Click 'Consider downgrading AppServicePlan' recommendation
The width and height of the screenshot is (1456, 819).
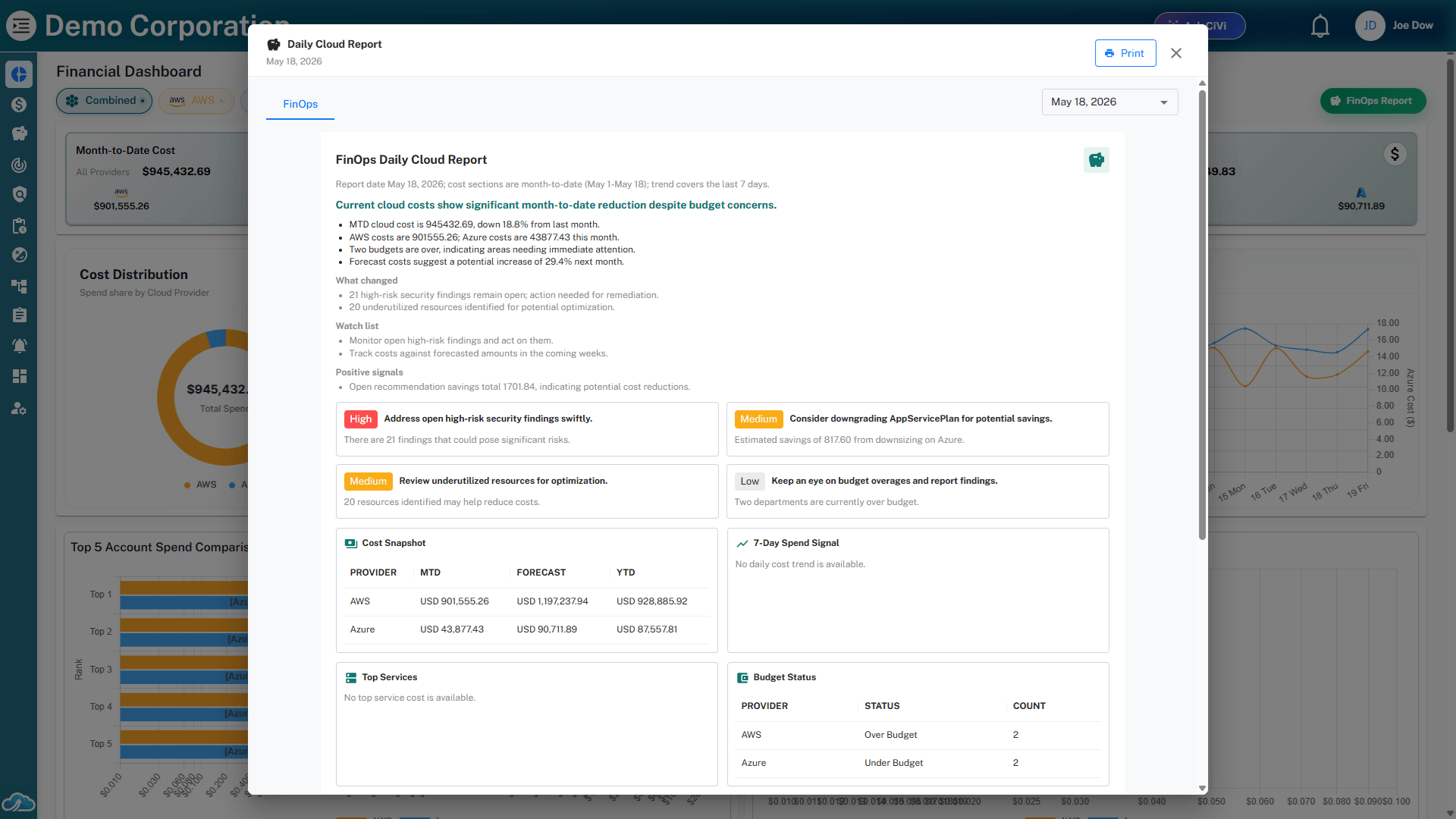pos(918,429)
